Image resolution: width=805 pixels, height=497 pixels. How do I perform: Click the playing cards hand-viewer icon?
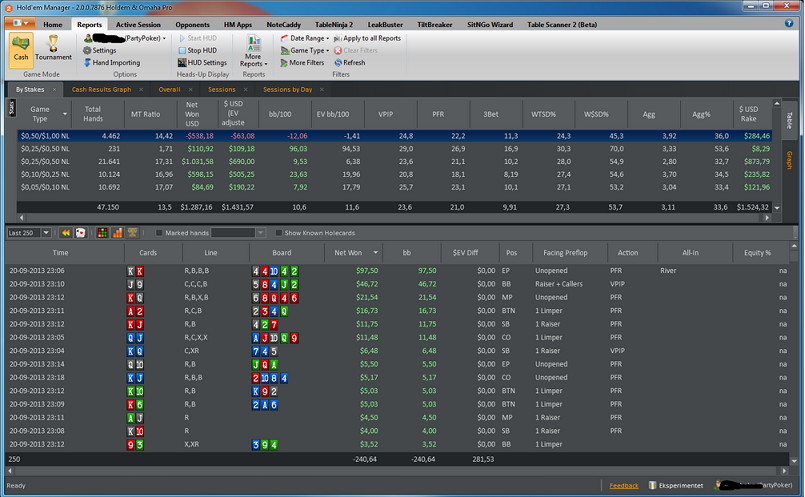81,233
